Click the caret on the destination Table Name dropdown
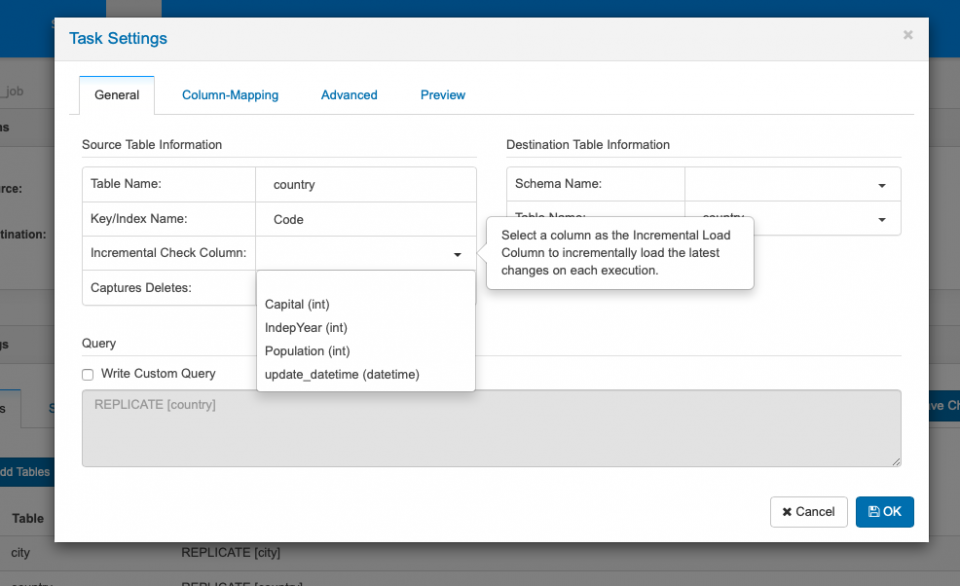 [881, 219]
